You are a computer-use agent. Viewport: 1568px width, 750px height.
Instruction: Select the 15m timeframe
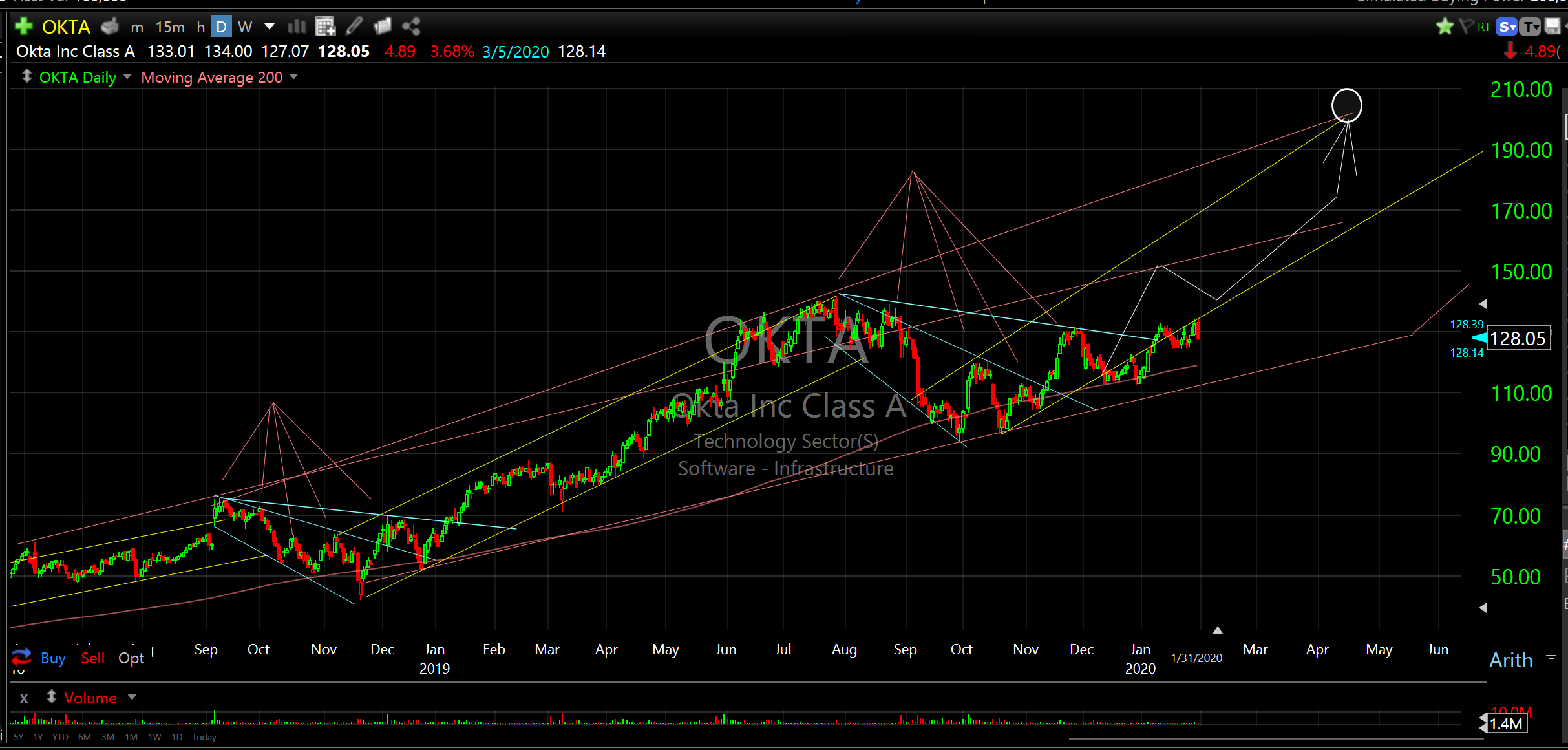click(170, 27)
